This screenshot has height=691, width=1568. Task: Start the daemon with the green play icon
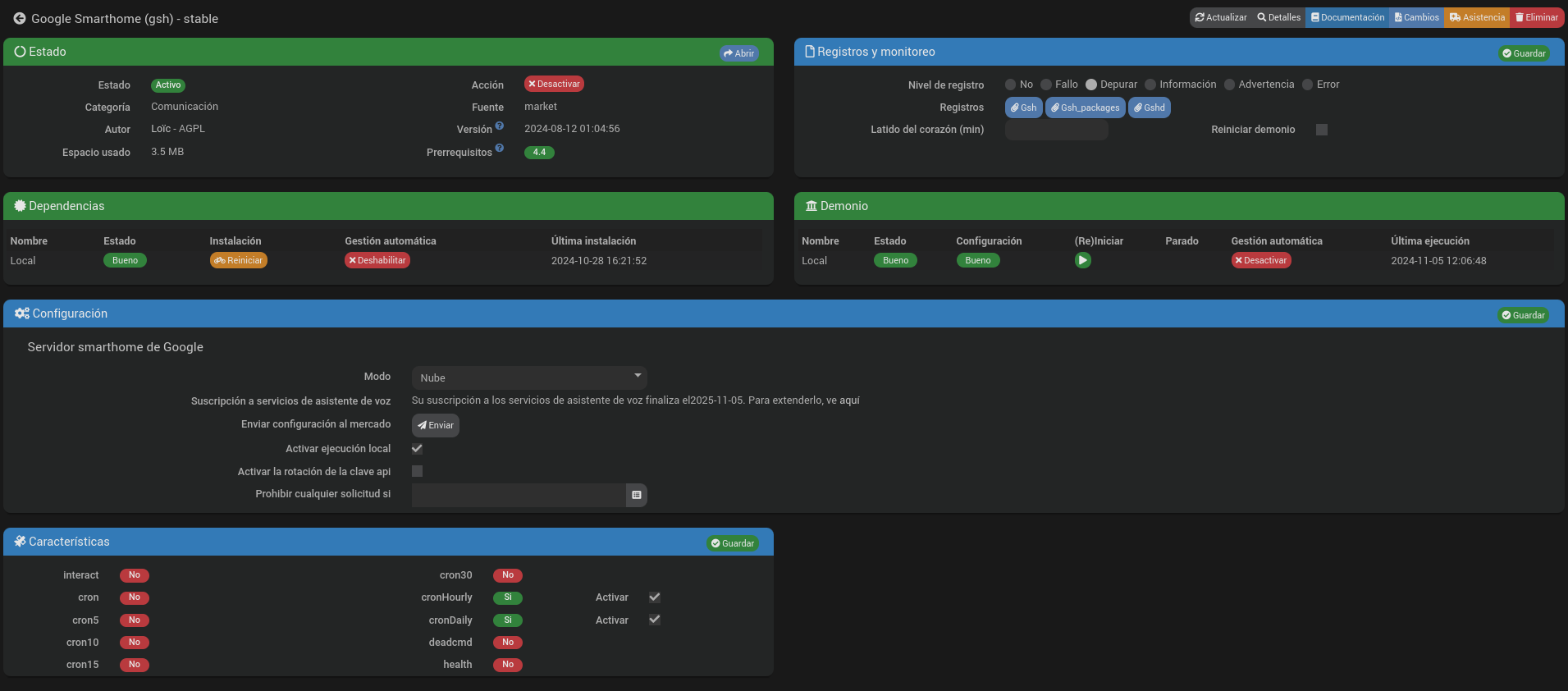click(1082, 260)
